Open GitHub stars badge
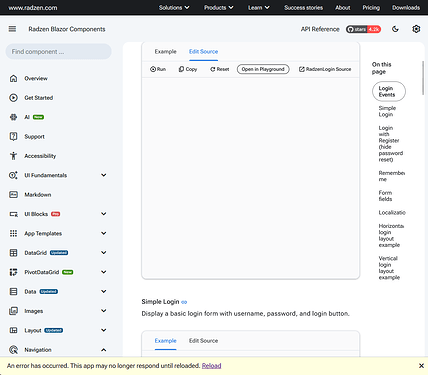 [363, 29]
